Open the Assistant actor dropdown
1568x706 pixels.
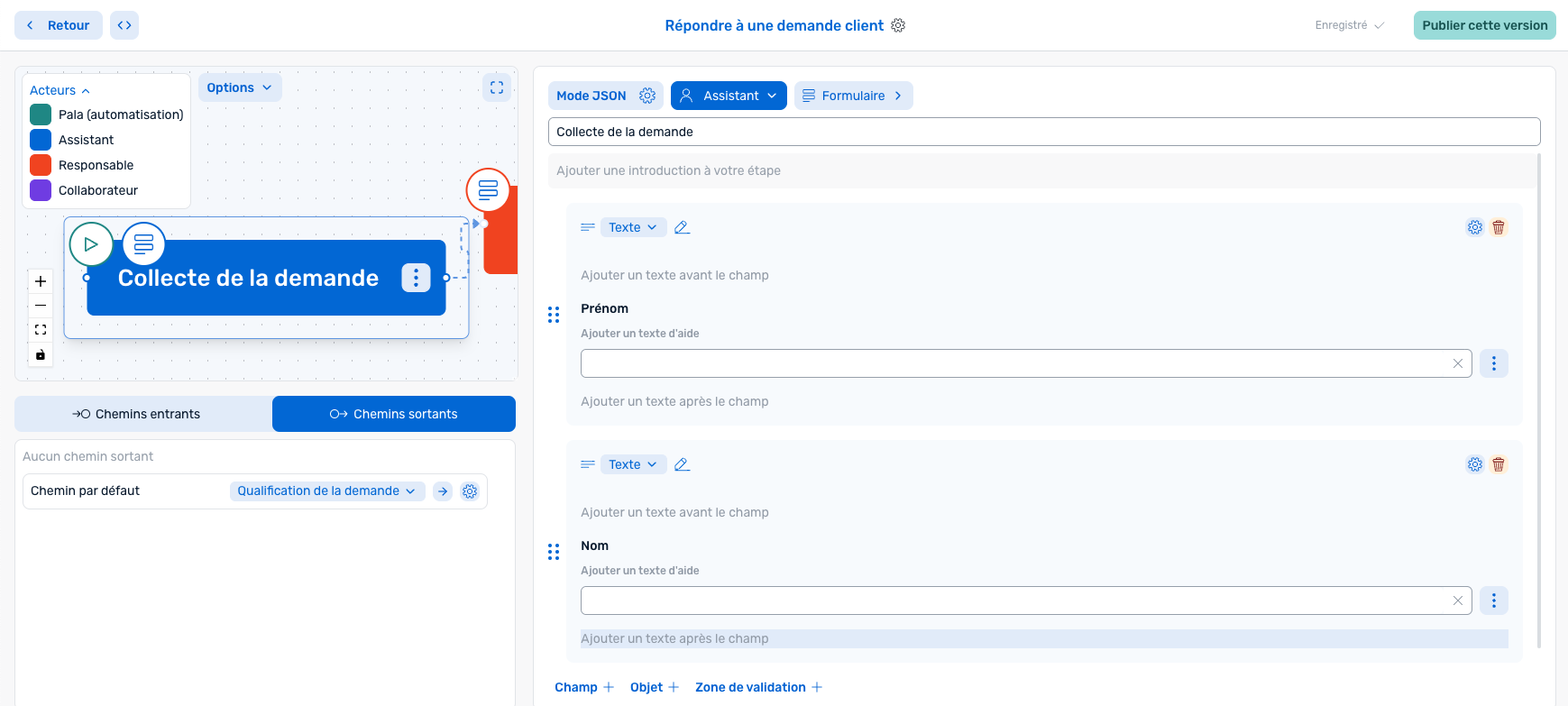click(x=729, y=96)
